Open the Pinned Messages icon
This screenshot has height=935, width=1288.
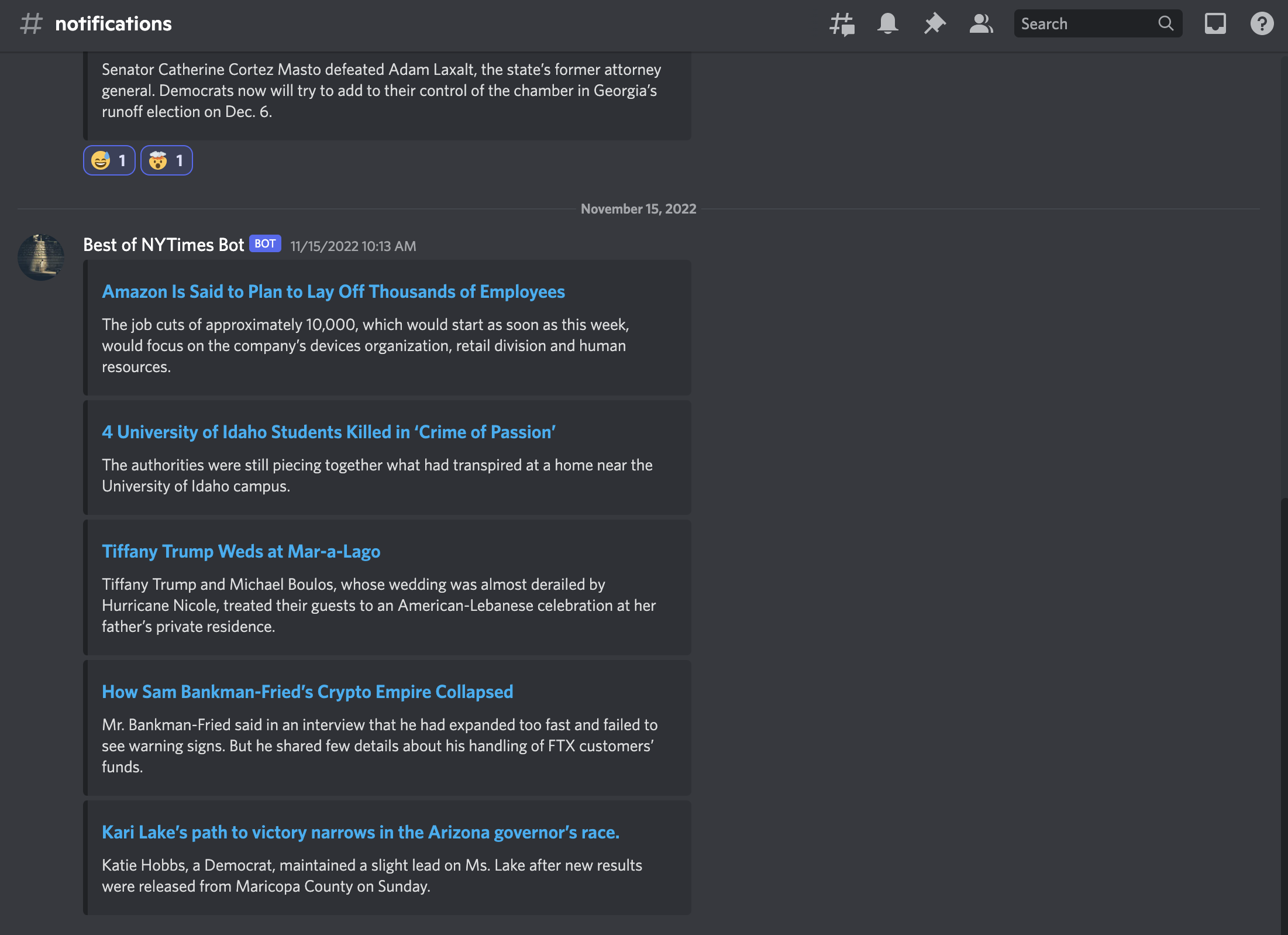(934, 24)
